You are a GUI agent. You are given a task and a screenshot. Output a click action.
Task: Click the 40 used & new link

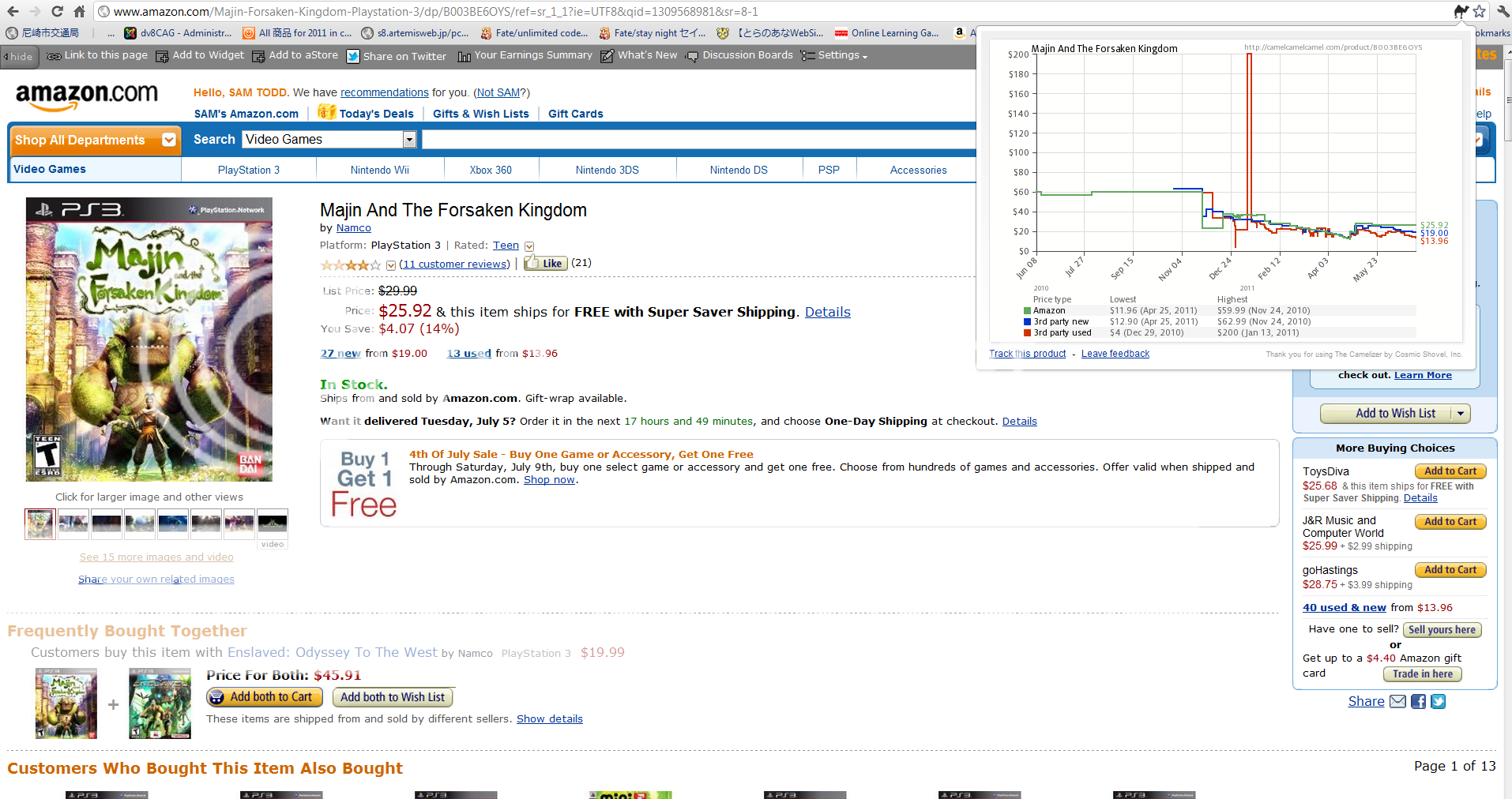coord(1344,608)
